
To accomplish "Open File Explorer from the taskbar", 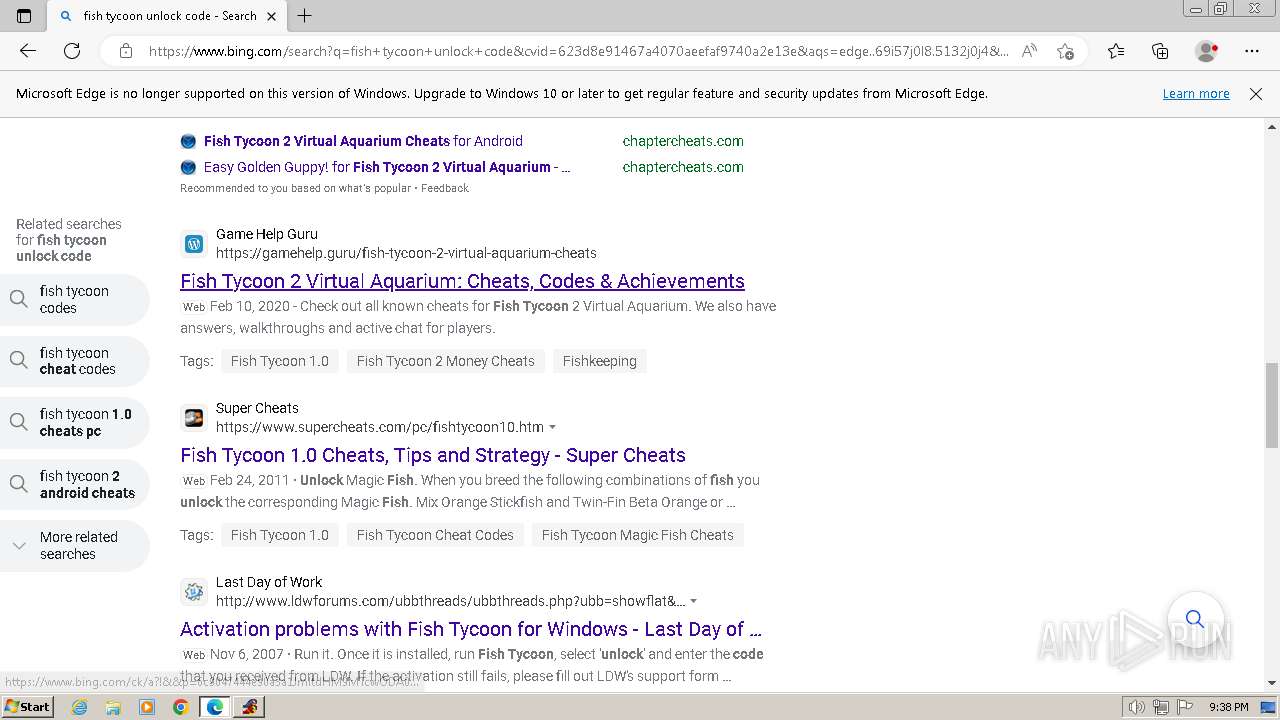I will [113, 707].
